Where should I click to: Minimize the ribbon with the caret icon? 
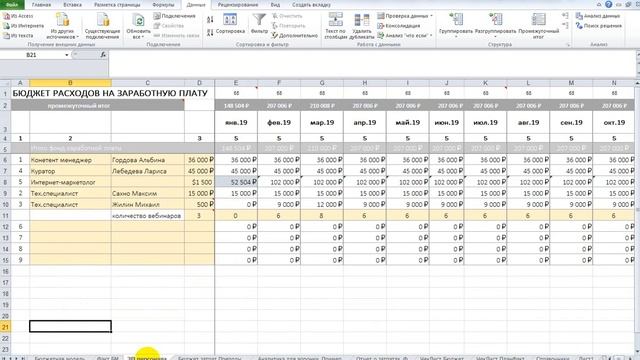[599, 4]
